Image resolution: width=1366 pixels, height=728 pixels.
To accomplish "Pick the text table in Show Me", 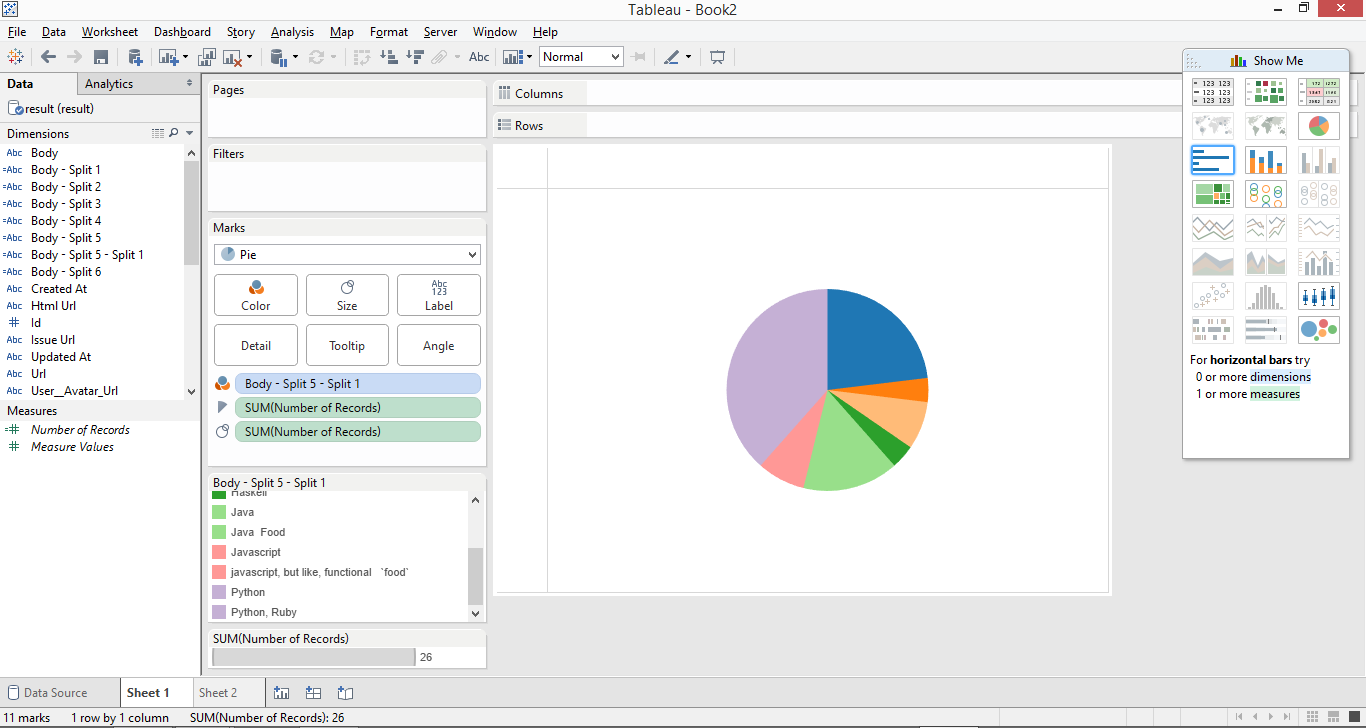I will [x=1213, y=92].
